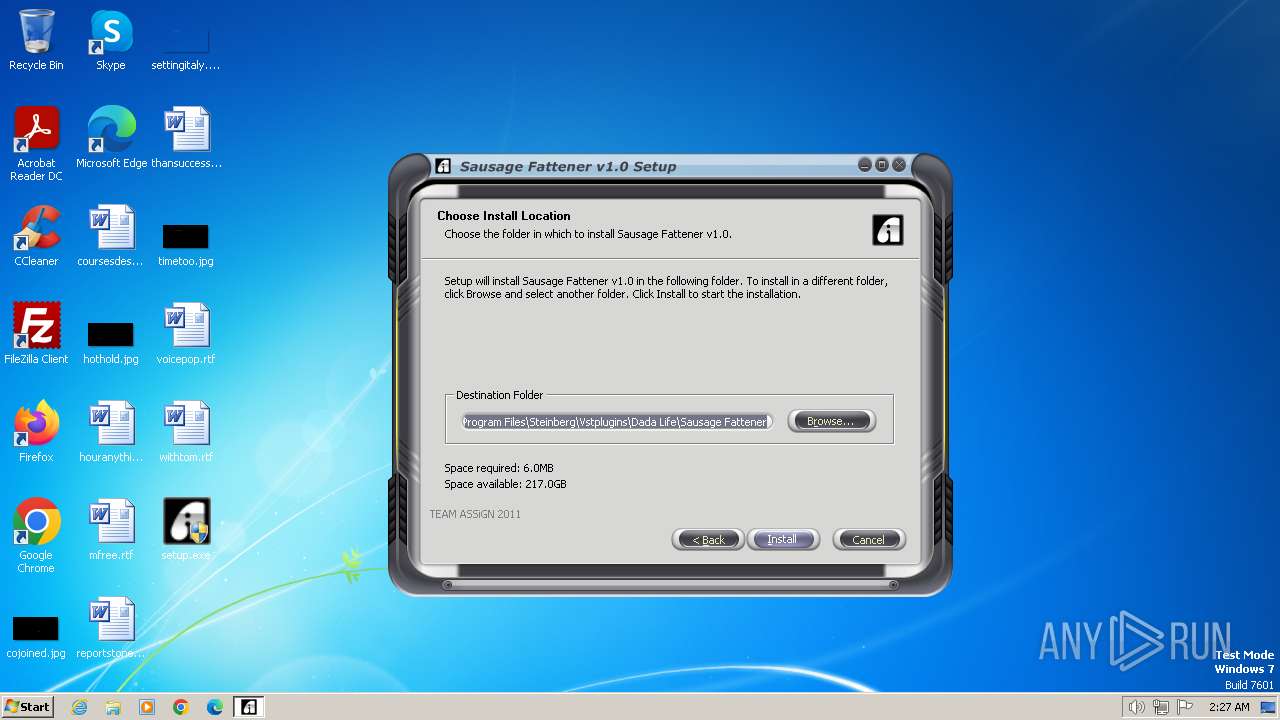
Task: Open the Recycle Bin desktop icon
Action: coord(36,40)
